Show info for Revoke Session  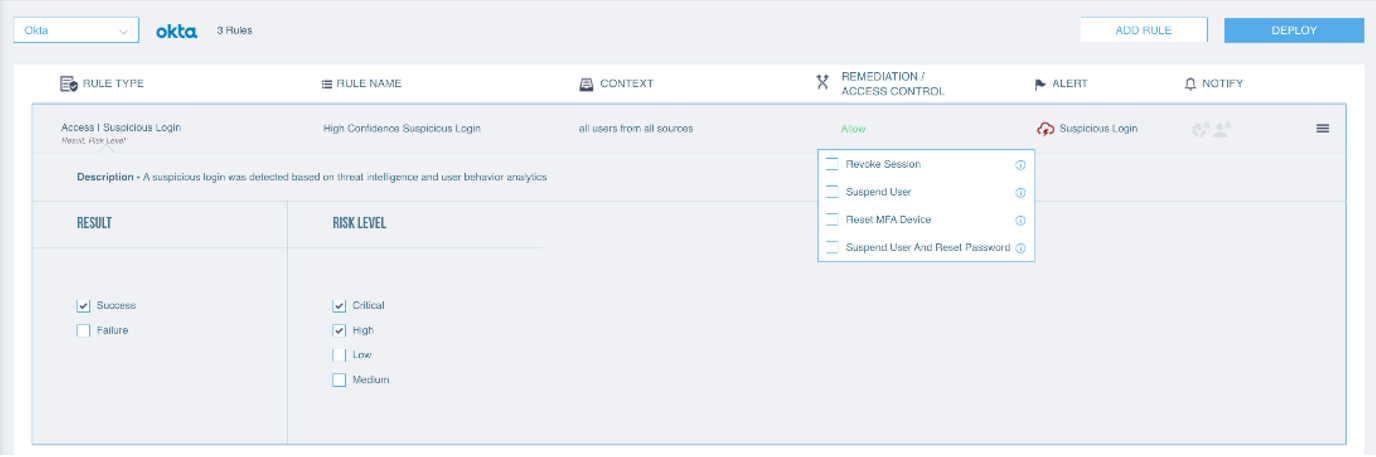coord(1020,165)
